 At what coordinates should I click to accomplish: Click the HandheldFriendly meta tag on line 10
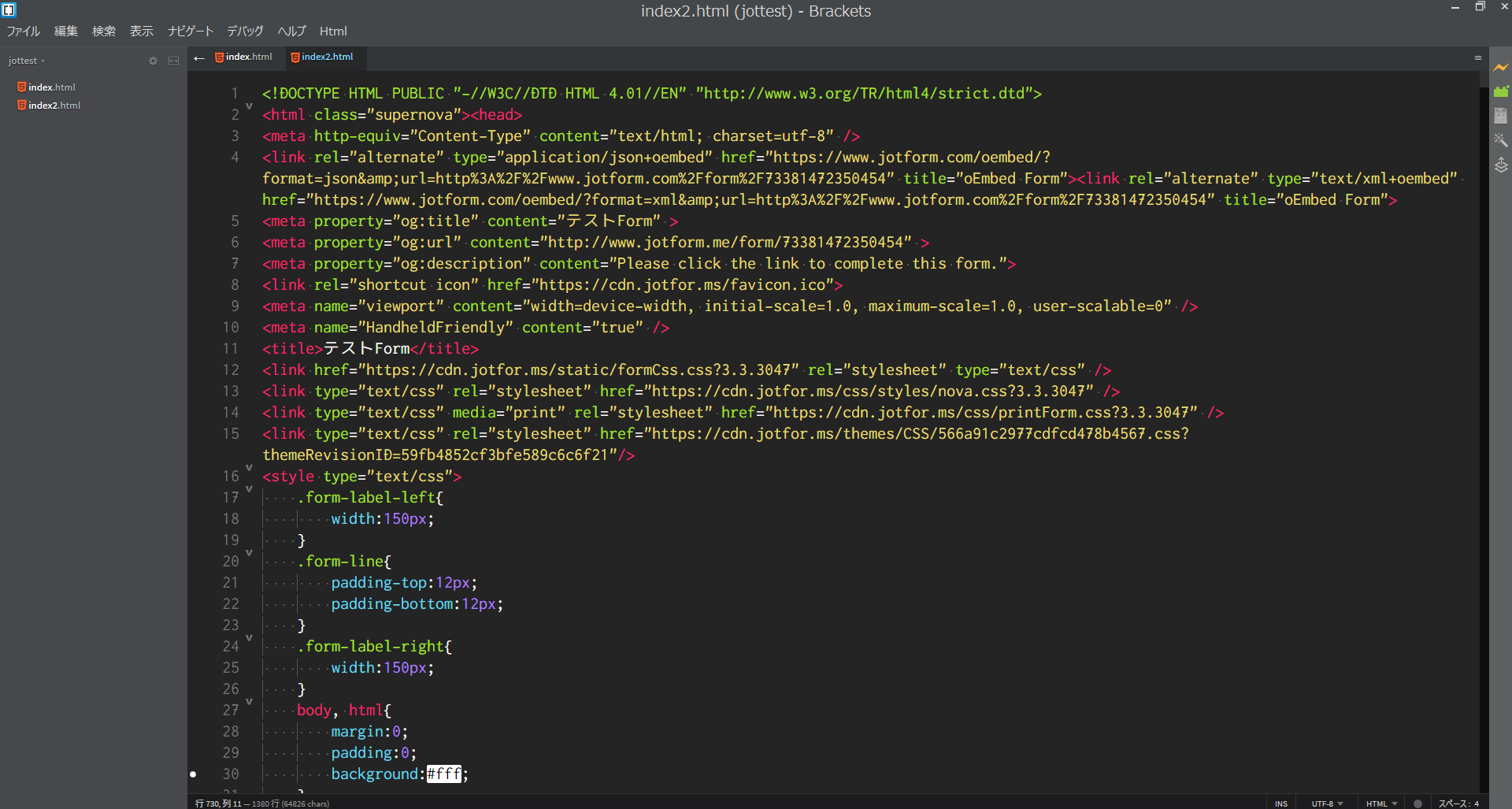(466, 328)
